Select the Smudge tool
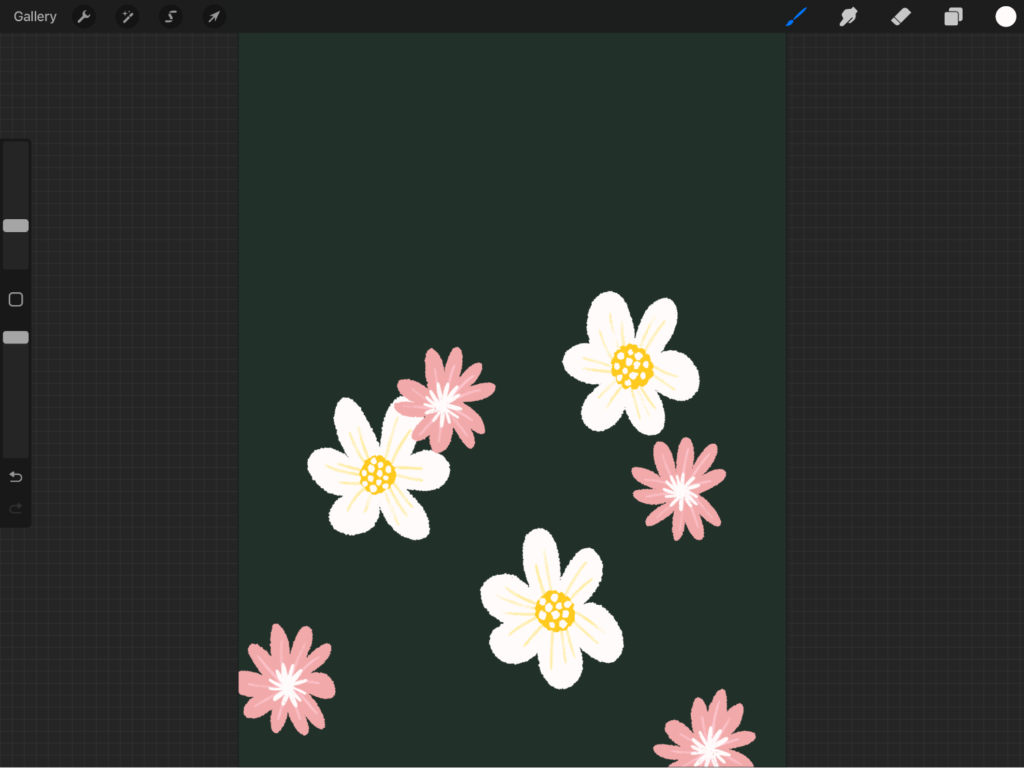The width and height of the screenshot is (1024, 768). pos(848,16)
